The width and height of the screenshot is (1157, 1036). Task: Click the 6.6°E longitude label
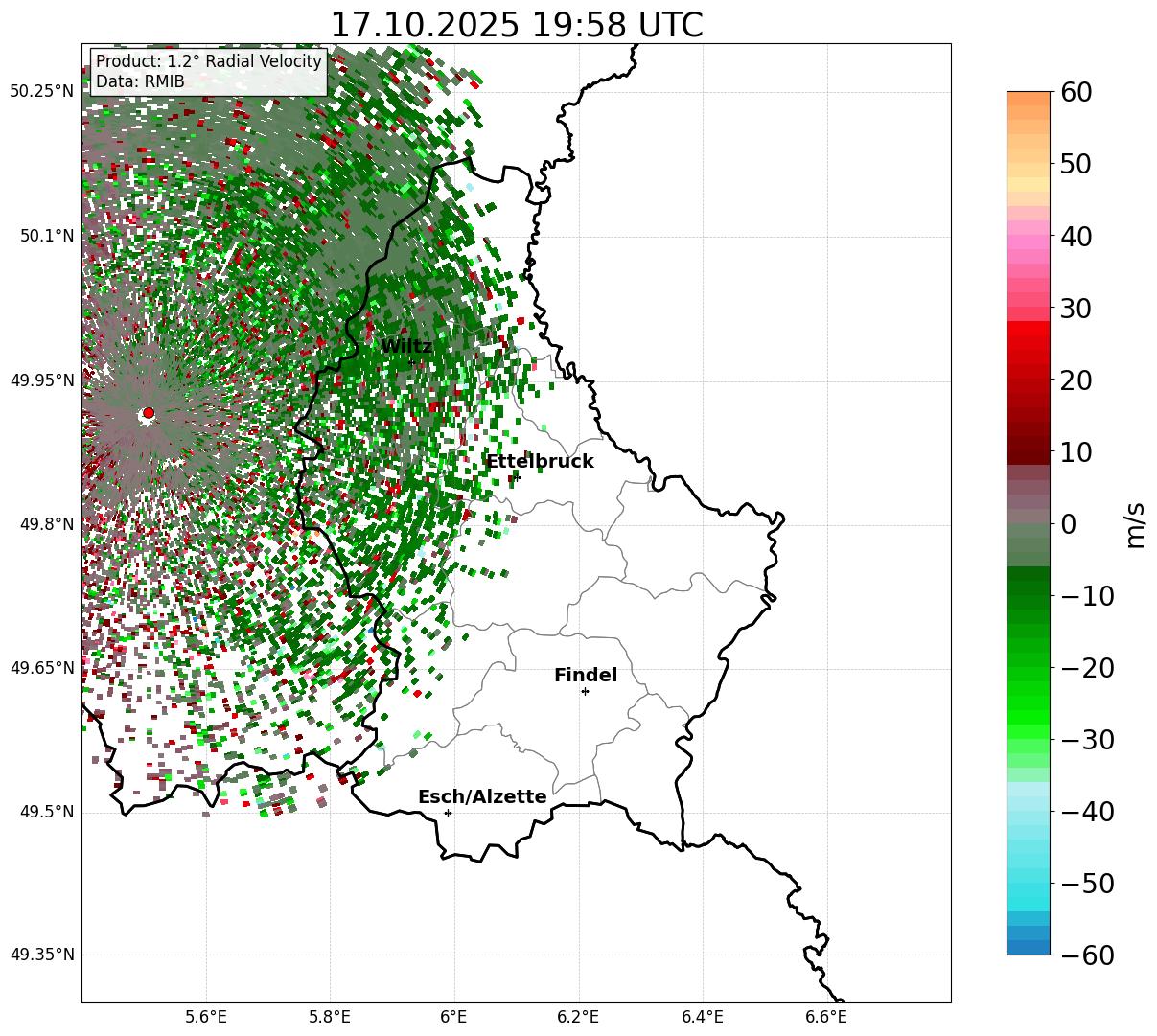[x=825, y=1016]
